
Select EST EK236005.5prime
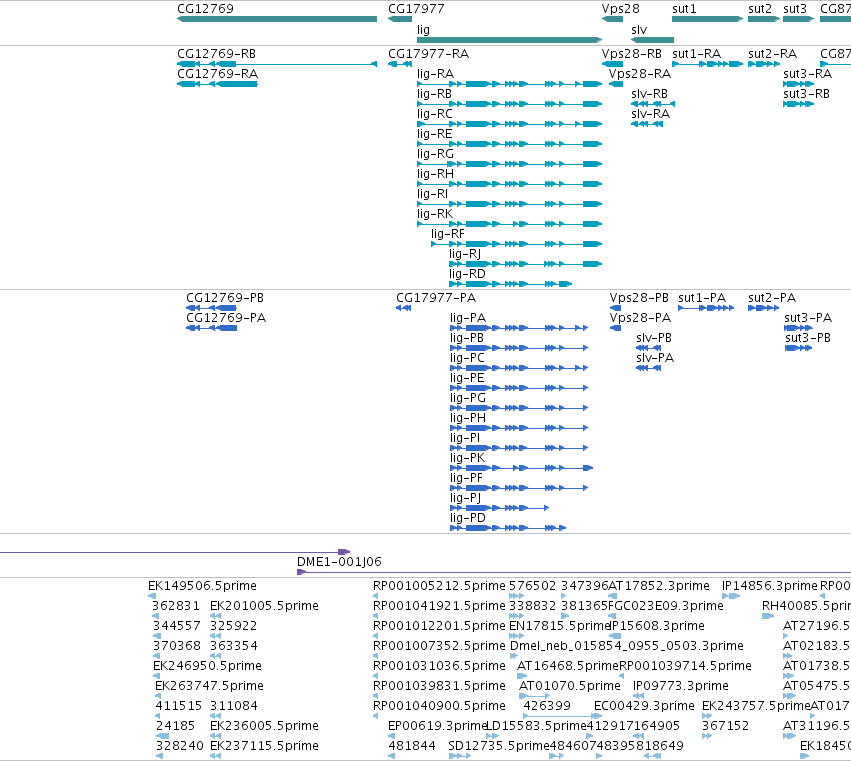pos(215,737)
